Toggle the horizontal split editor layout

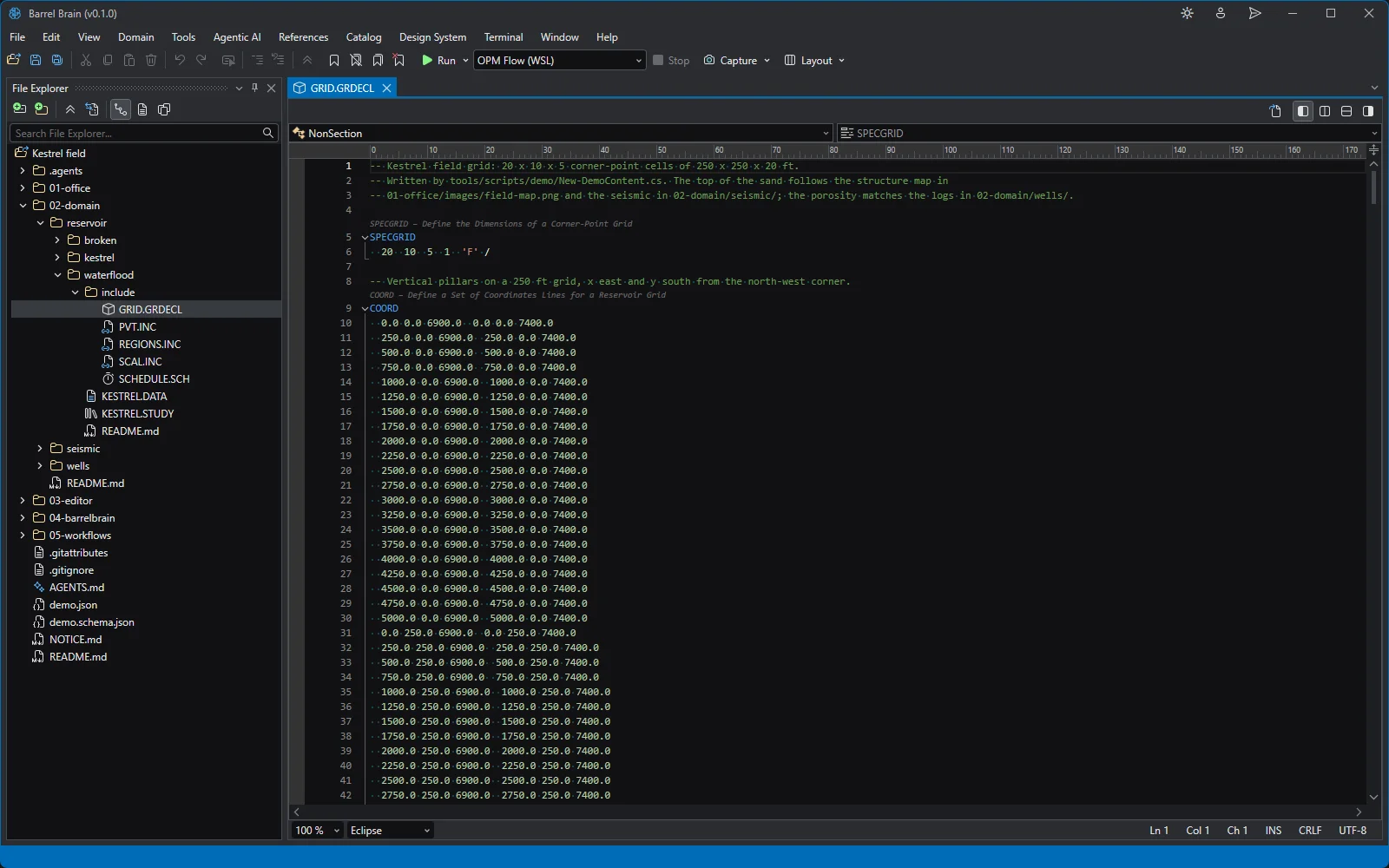point(1346,111)
